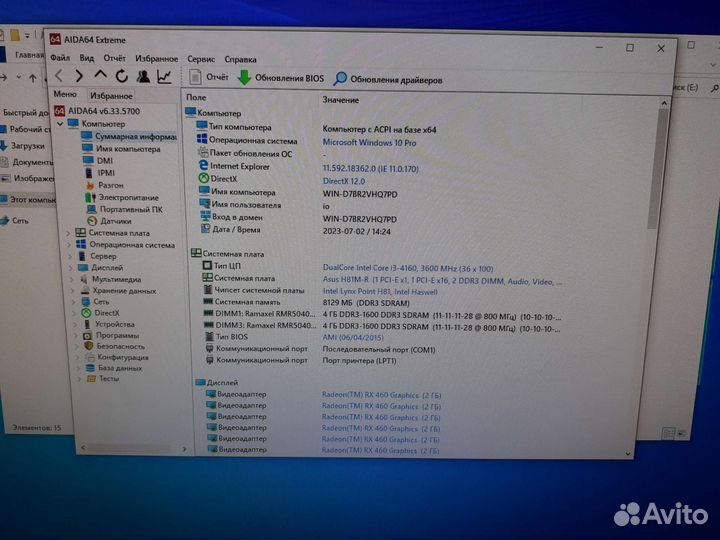Open the AMI (06/04/2015) BIOS link

point(353,338)
